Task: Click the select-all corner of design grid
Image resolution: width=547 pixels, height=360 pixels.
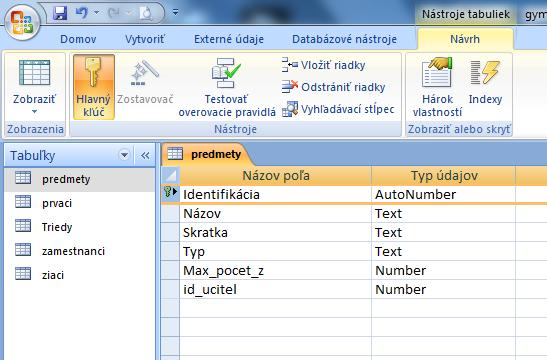Action: 171,175
